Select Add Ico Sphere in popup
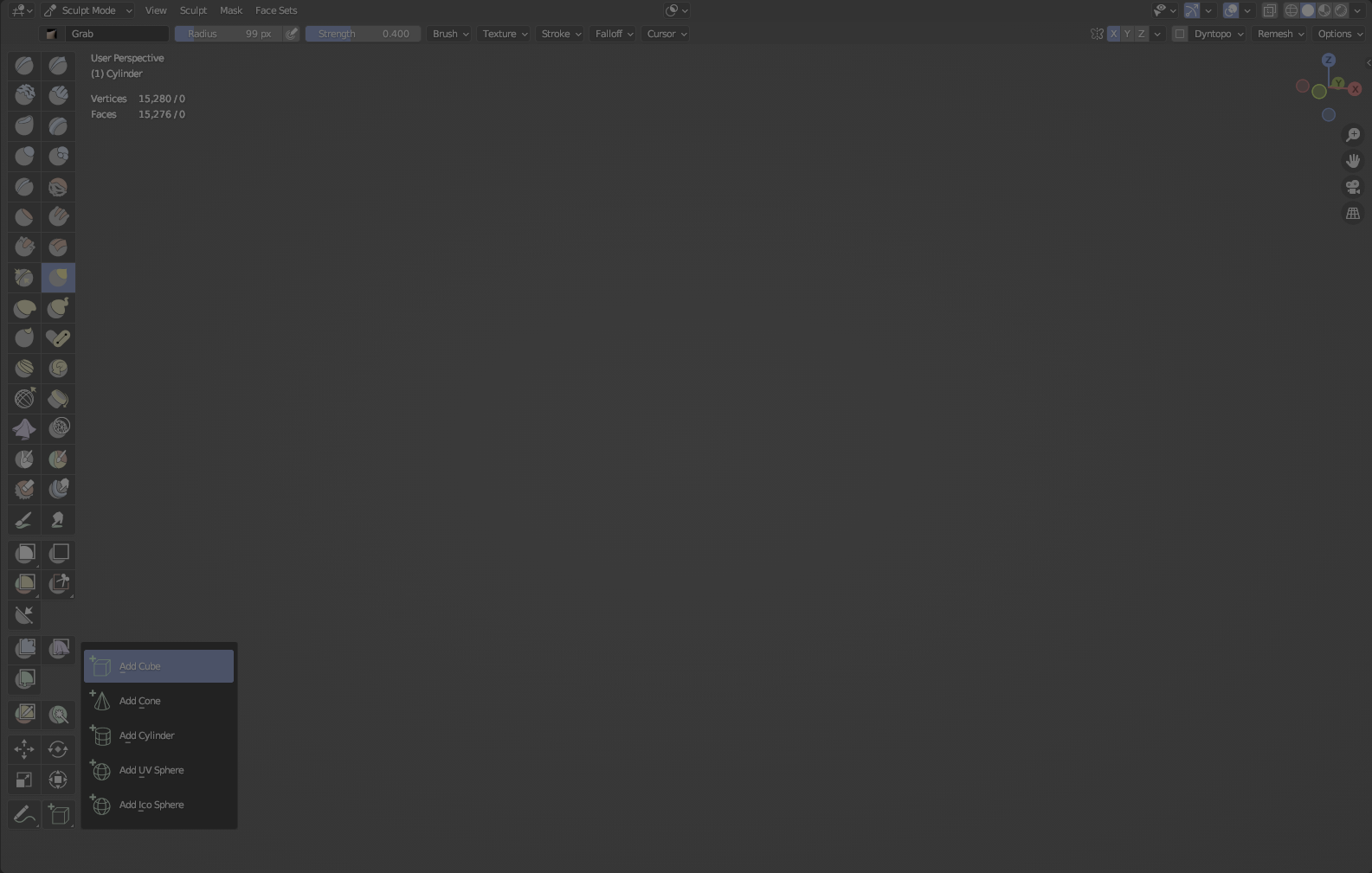This screenshot has height=873, width=1372. coord(158,805)
